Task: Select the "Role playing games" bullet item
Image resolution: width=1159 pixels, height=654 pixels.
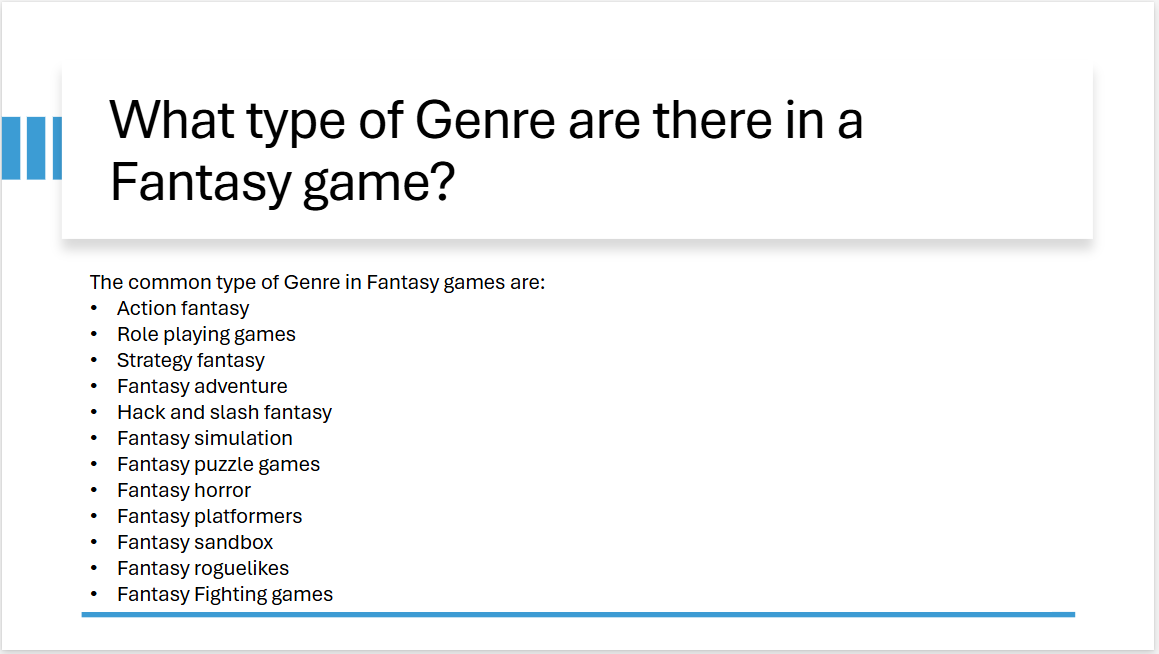Action: (x=206, y=335)
